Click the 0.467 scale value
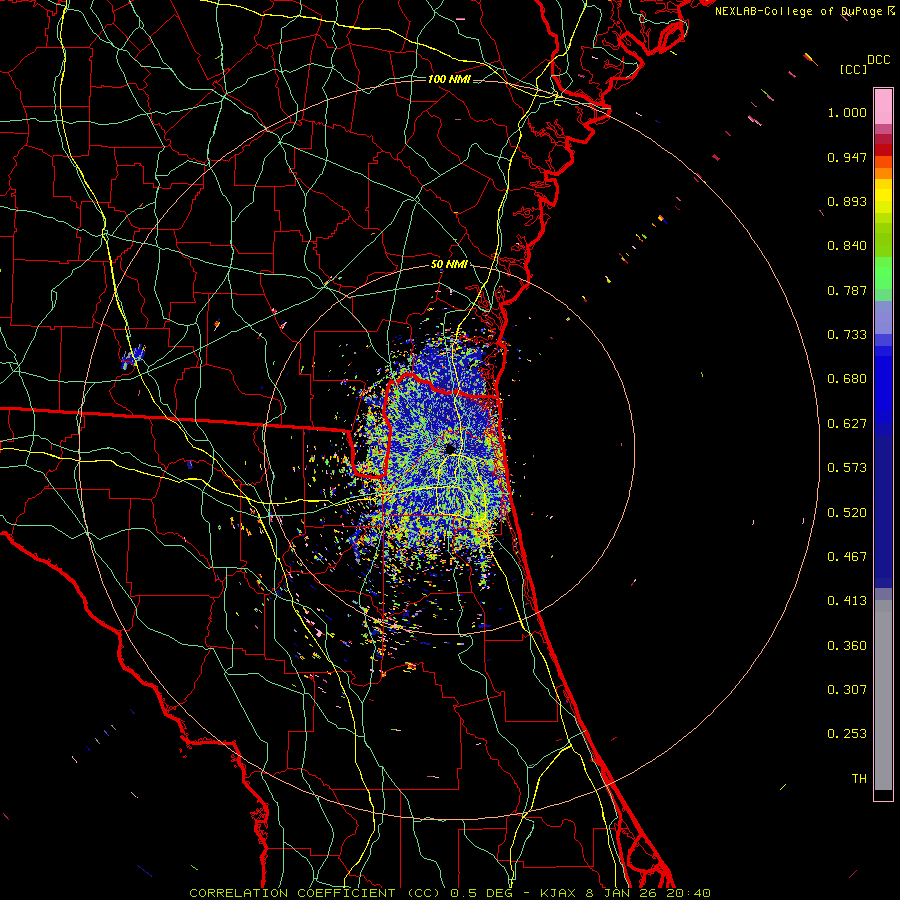Viewport: 900px width, 900px height. tap(847, 557)
